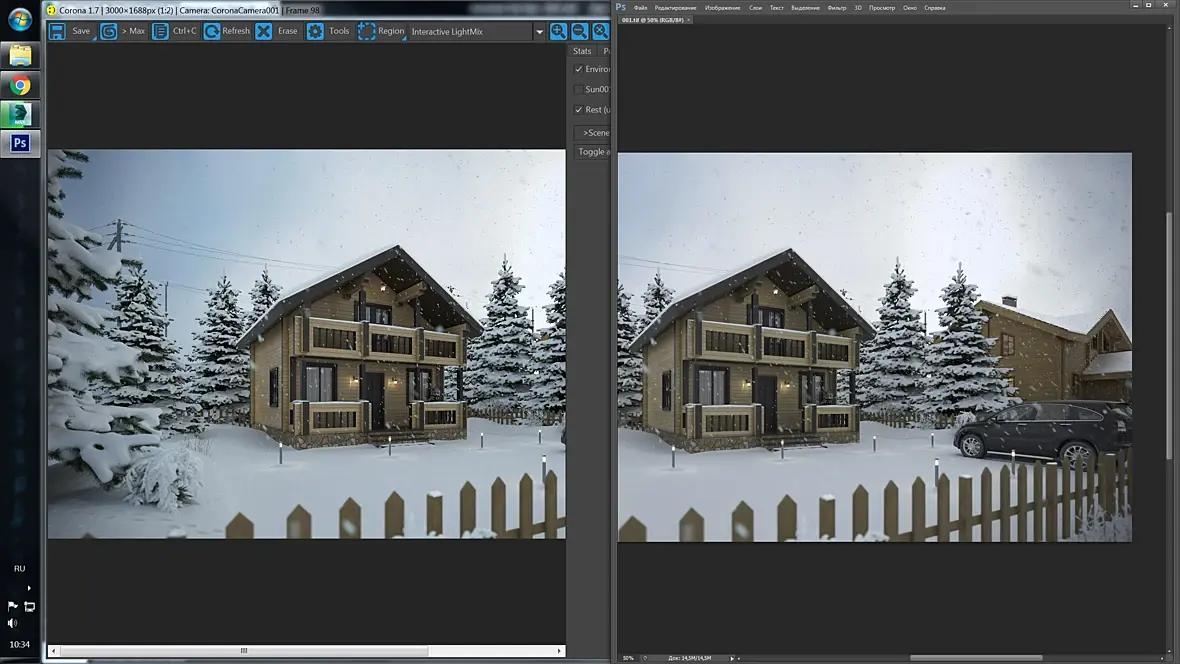Click the Region label in Corona toolbar

click(x=391, y=31)
